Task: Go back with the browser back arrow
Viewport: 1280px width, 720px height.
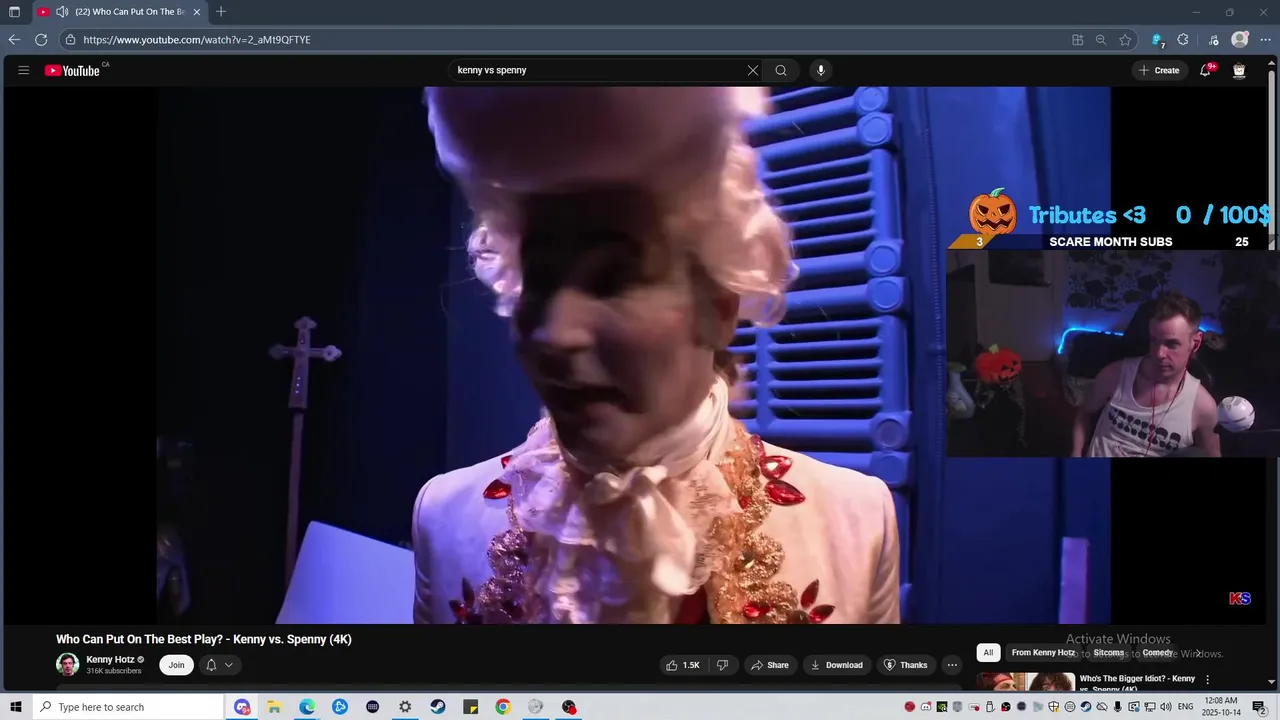Action: click(14, 40)
